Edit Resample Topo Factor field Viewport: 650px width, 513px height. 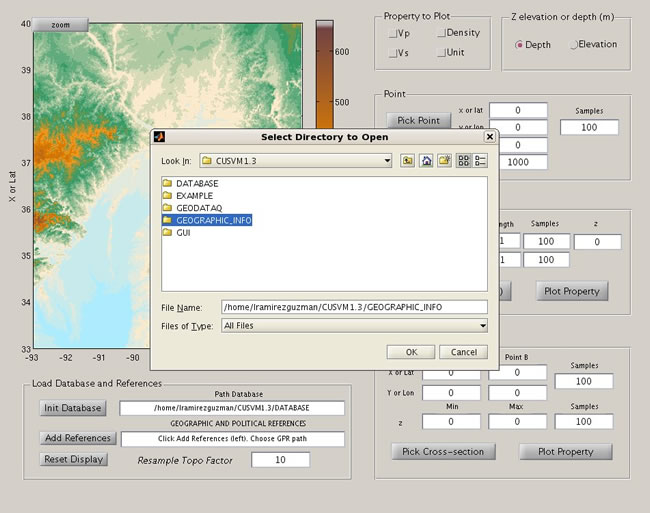pyautogui.click(x=281, y=460)
